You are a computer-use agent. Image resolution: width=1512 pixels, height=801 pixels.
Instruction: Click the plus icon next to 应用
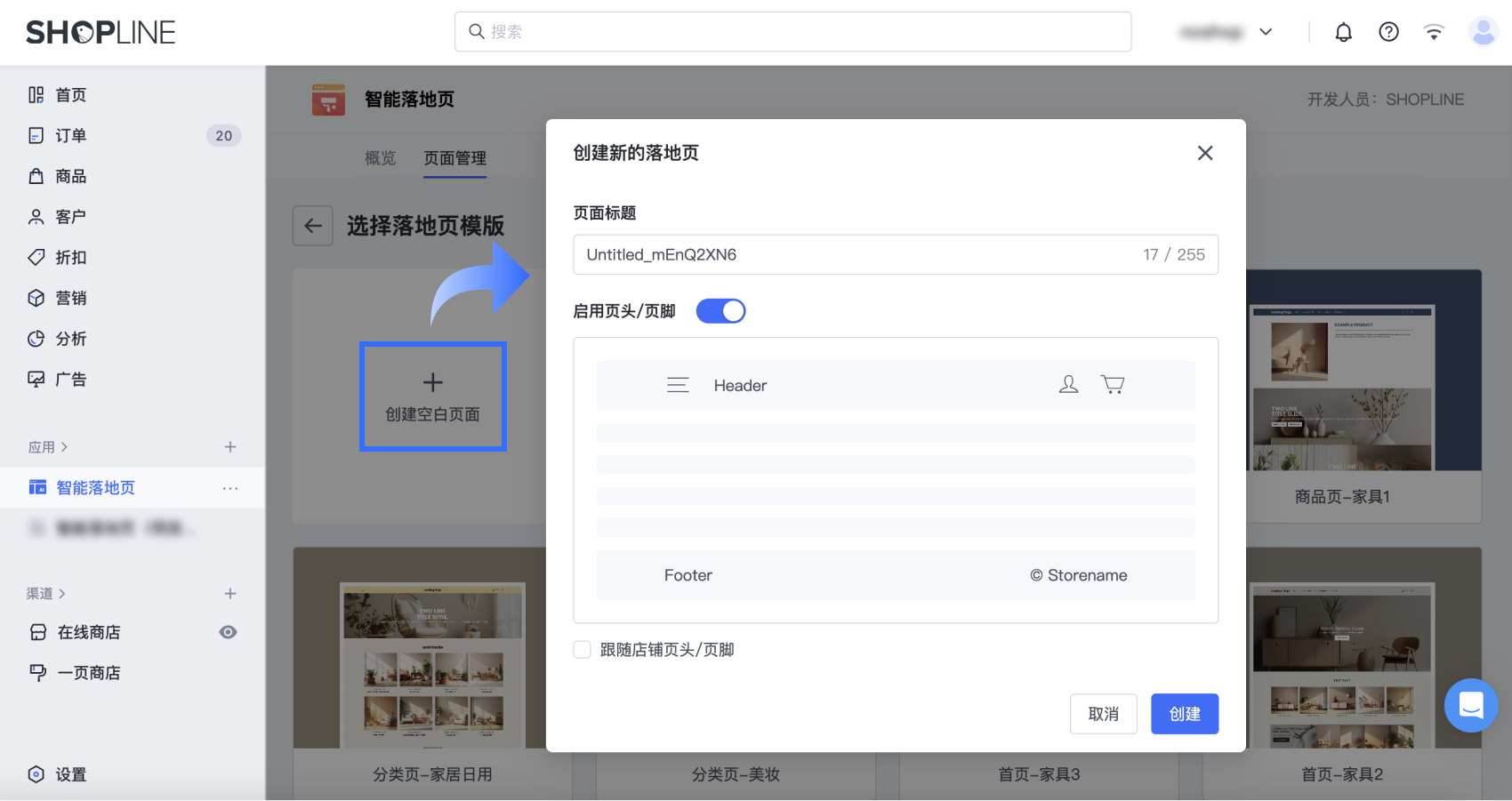[x=230, y=447]
